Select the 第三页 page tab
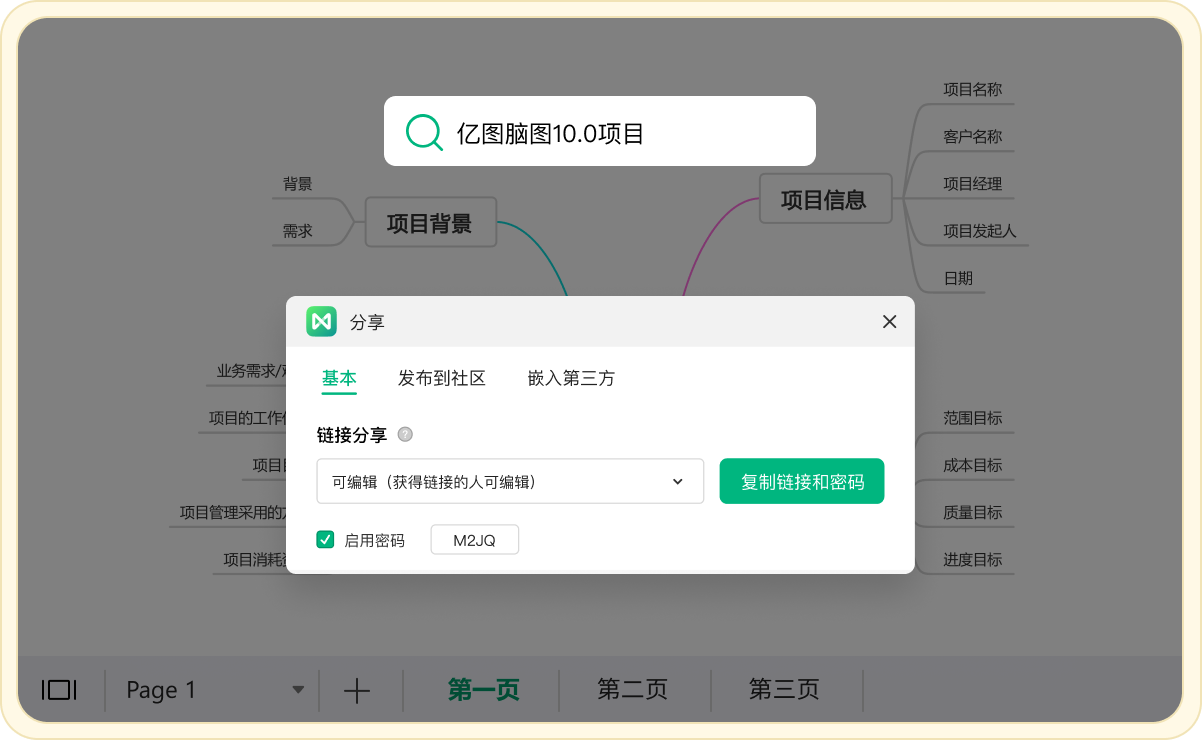Screen dimensions: 1202x740 coord(784,690)
